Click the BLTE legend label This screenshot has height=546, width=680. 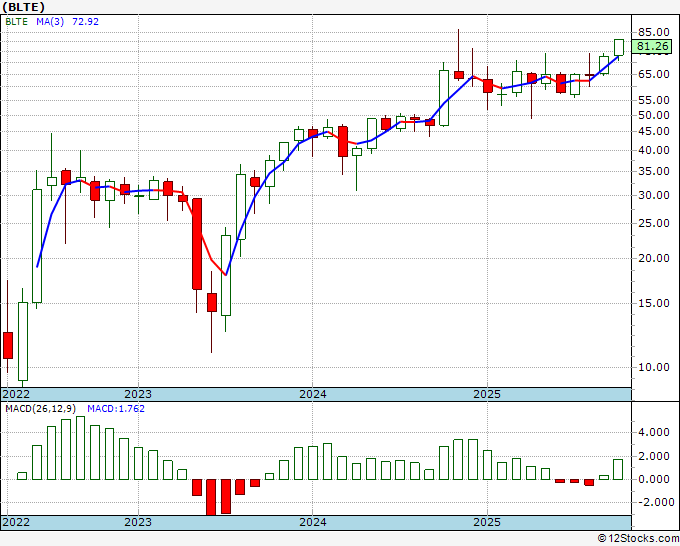[16, 22]
